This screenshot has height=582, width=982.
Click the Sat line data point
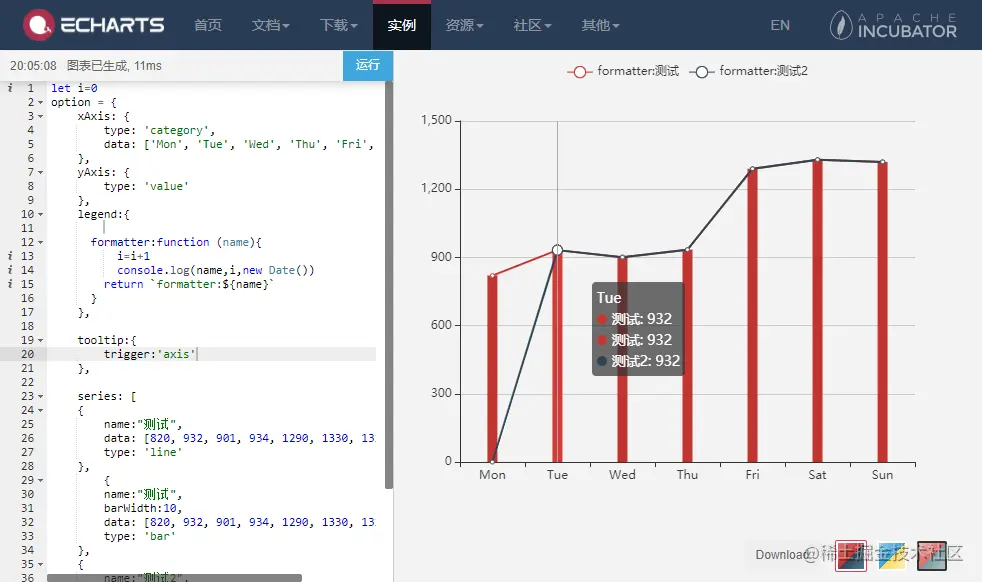pos(817,160)
